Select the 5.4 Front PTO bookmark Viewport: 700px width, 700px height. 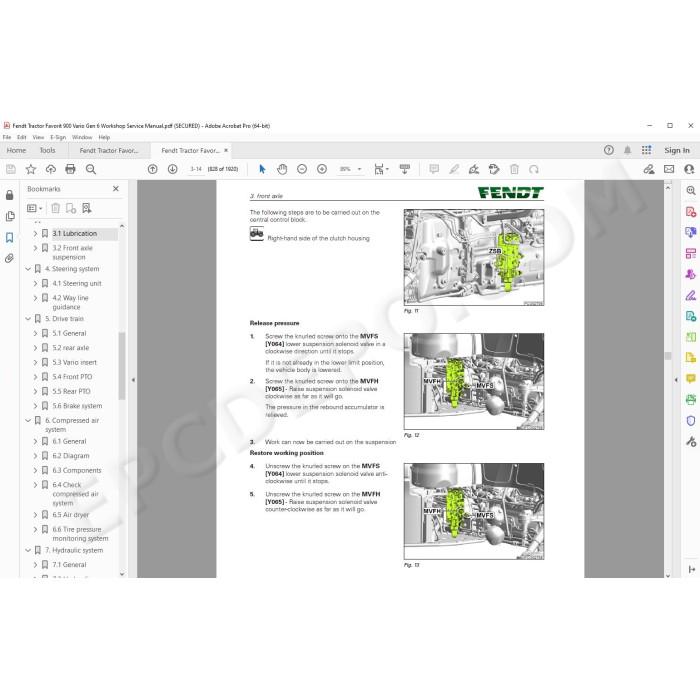coord(72,377)
